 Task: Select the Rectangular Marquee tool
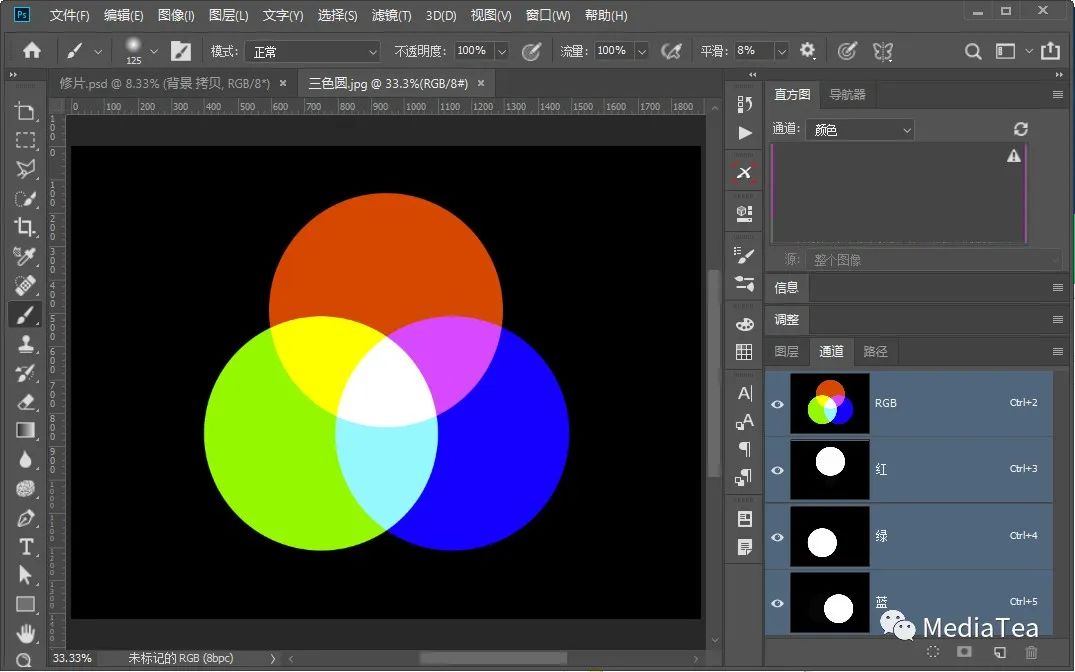tap(25, 141)
